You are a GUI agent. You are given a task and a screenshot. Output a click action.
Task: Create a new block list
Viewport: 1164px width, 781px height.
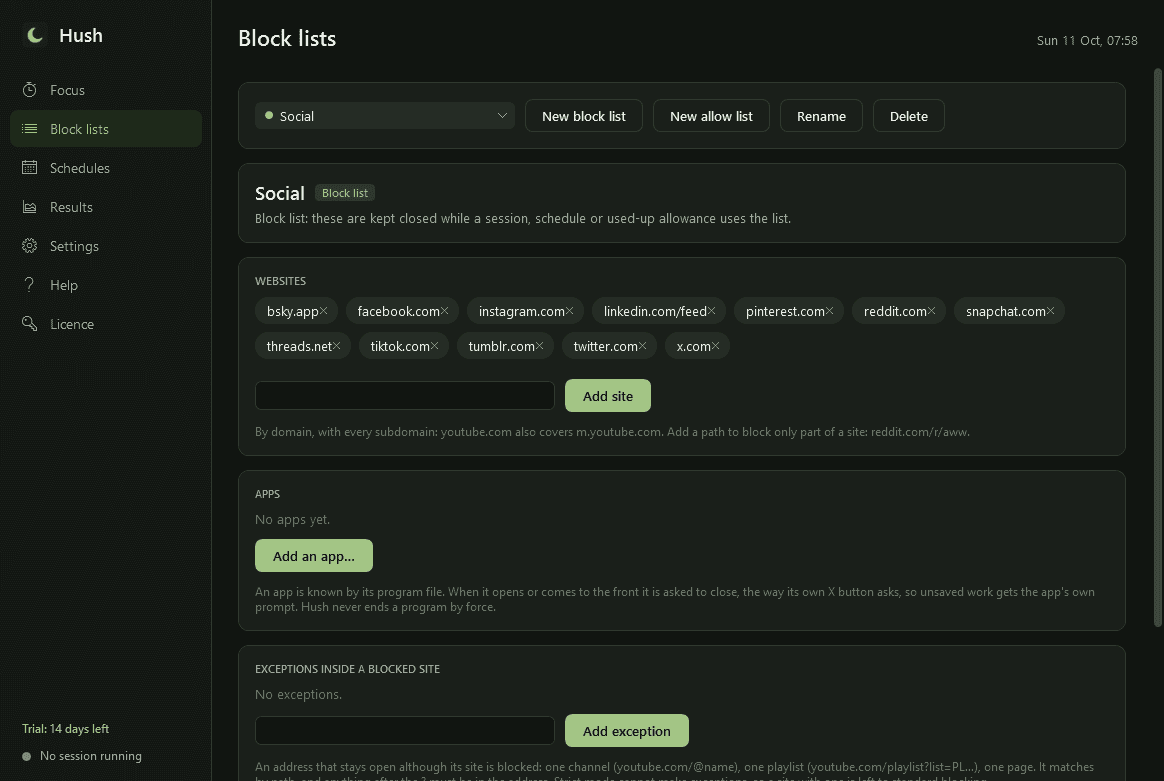click(583, 116)
